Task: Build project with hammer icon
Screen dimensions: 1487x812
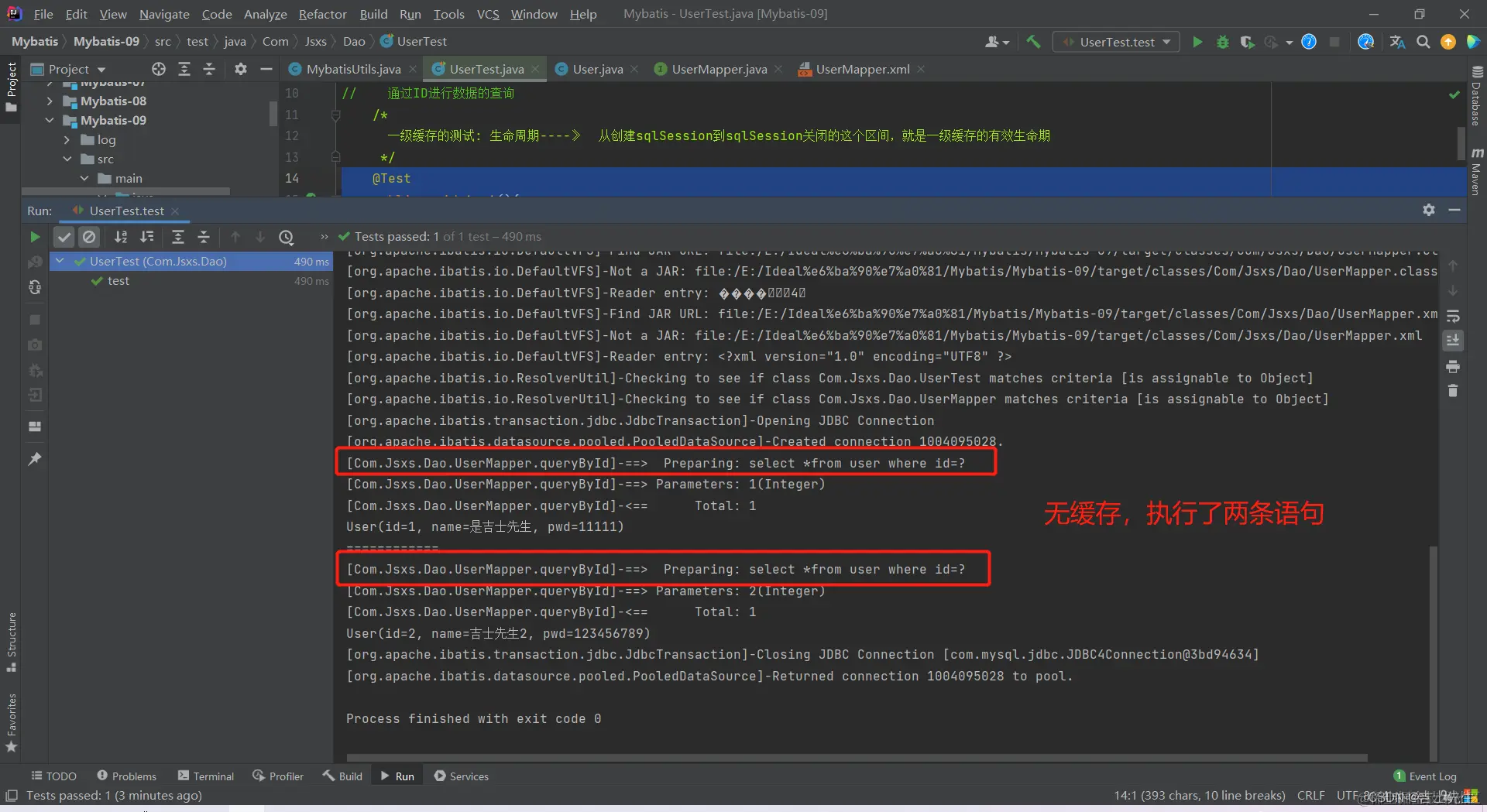Action: coord(1033,42)
